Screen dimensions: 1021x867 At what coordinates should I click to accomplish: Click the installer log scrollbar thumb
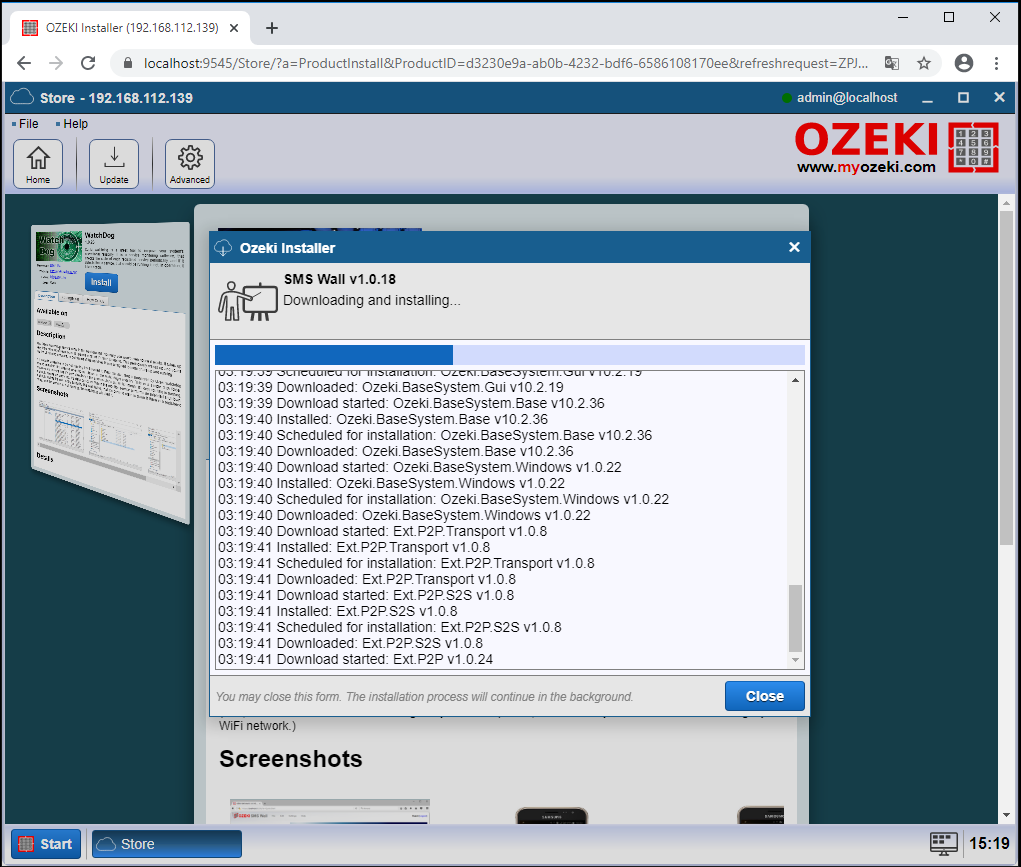click(x=795, y=618)
